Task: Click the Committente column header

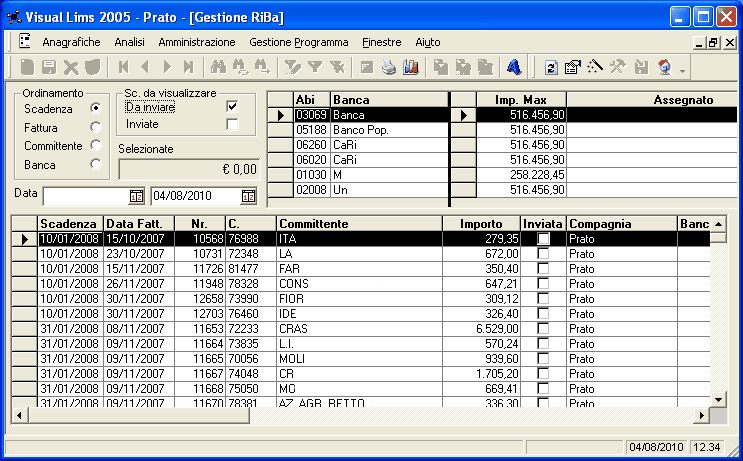Action: (359, 224)
